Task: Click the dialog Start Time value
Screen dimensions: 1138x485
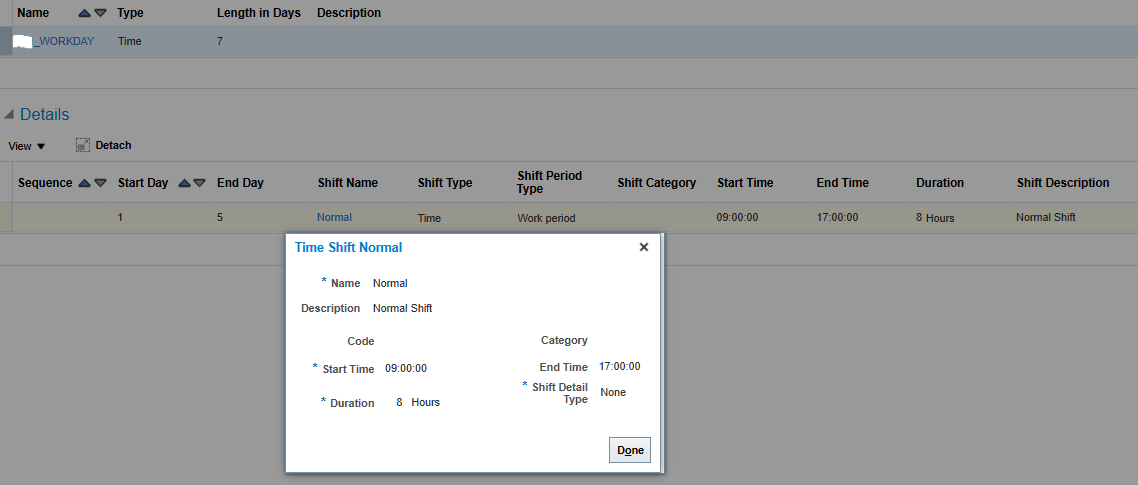Action: point(406,368)
